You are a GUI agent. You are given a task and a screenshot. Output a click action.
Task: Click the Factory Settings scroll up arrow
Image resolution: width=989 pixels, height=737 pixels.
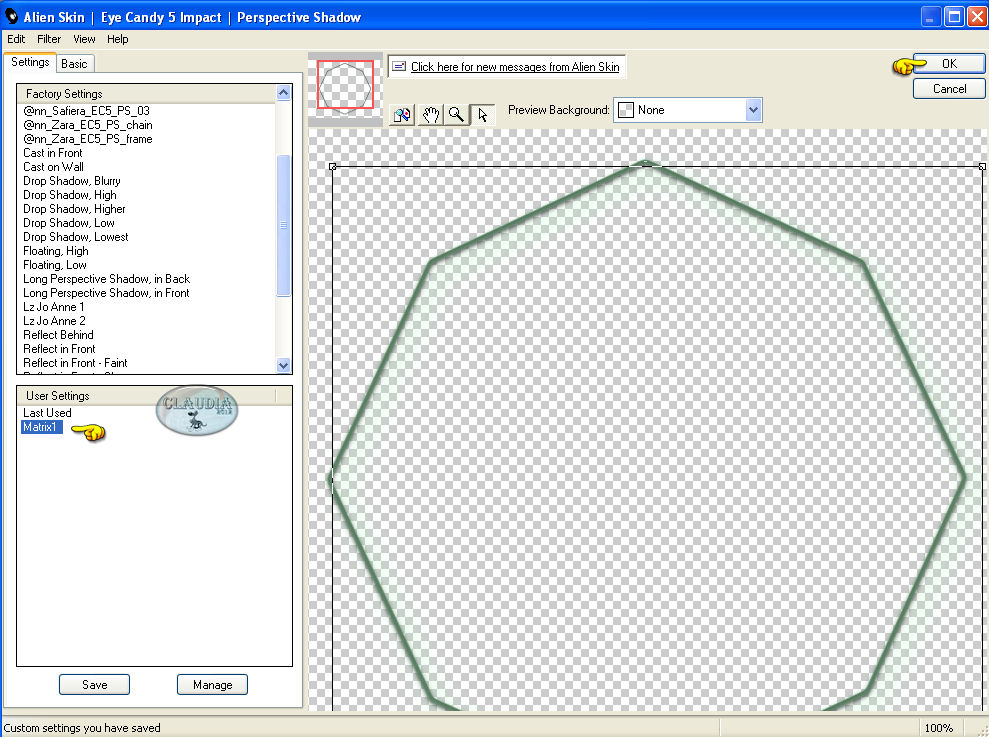283,93
